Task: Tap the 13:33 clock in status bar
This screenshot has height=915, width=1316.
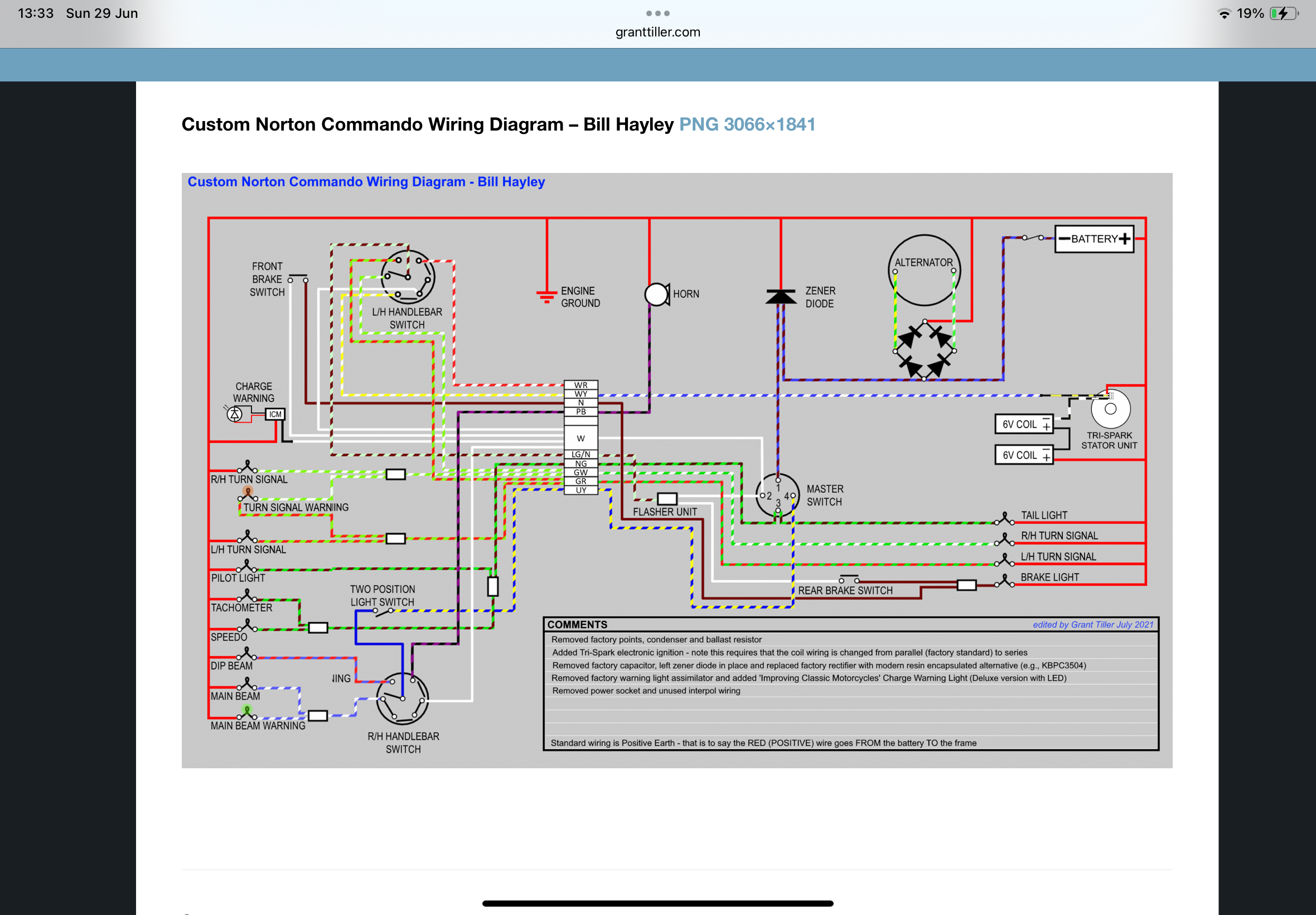Action: click(36, 13)
